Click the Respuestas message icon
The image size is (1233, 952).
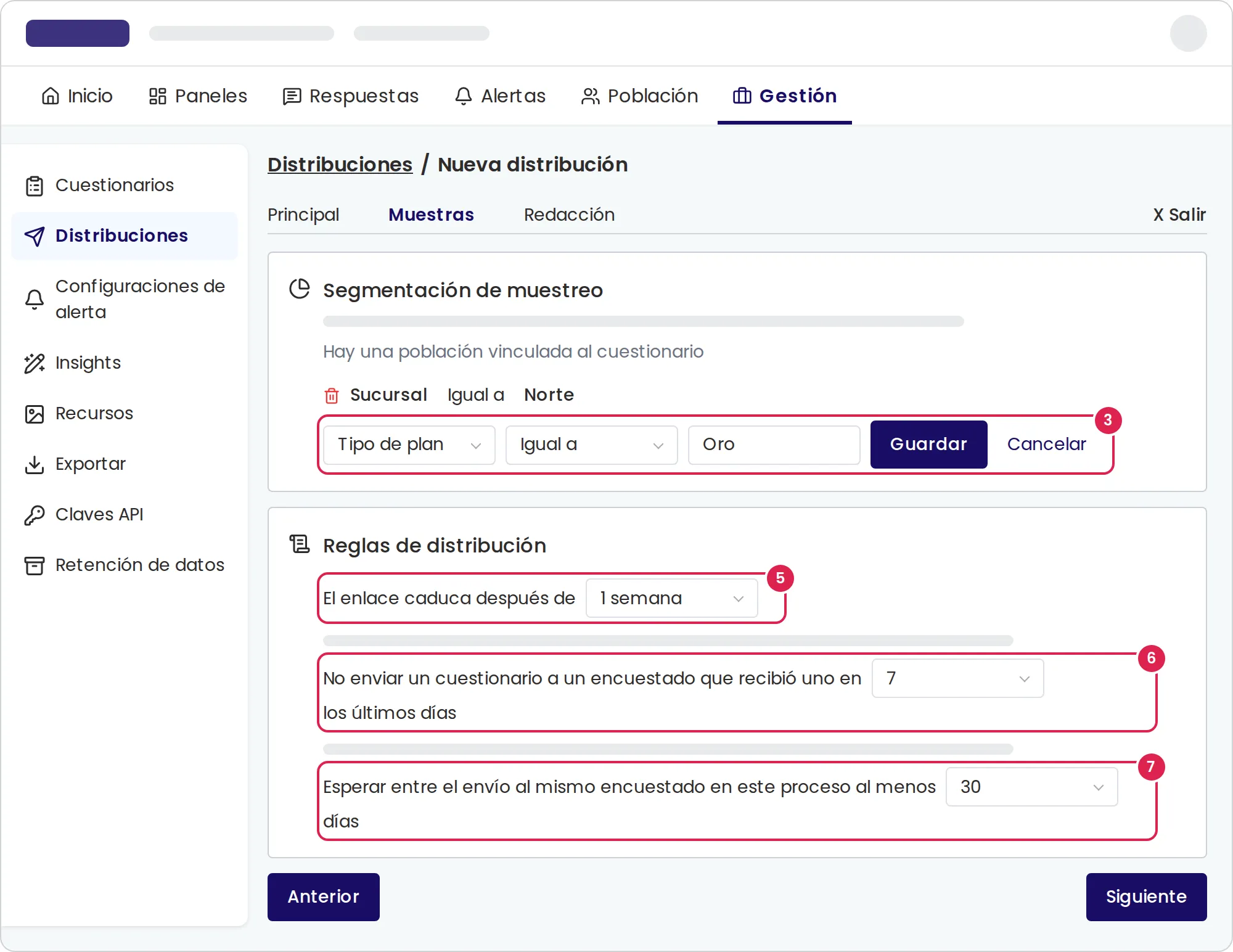click(x=292, y=96)
